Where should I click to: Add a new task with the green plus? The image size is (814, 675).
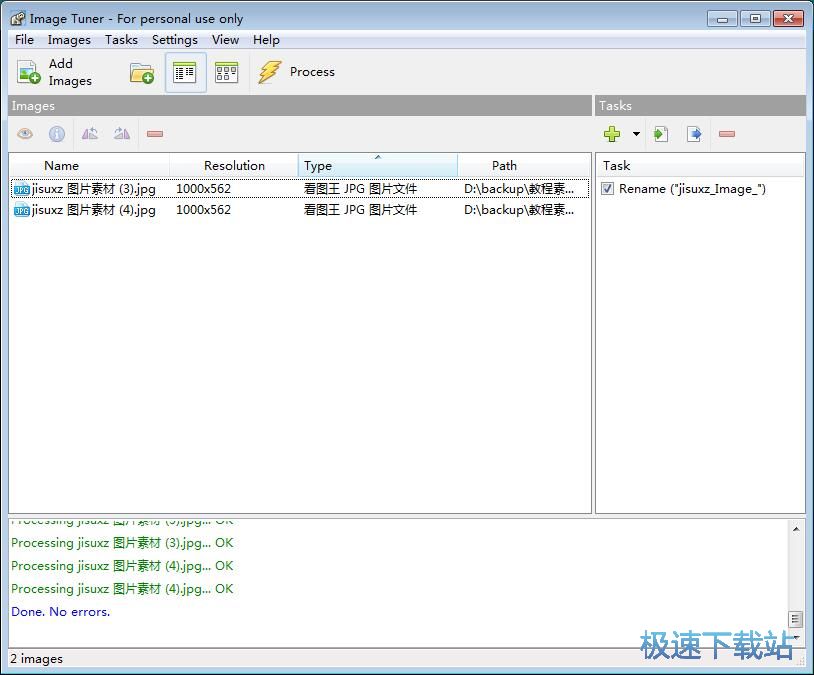[x=612, y=134]
